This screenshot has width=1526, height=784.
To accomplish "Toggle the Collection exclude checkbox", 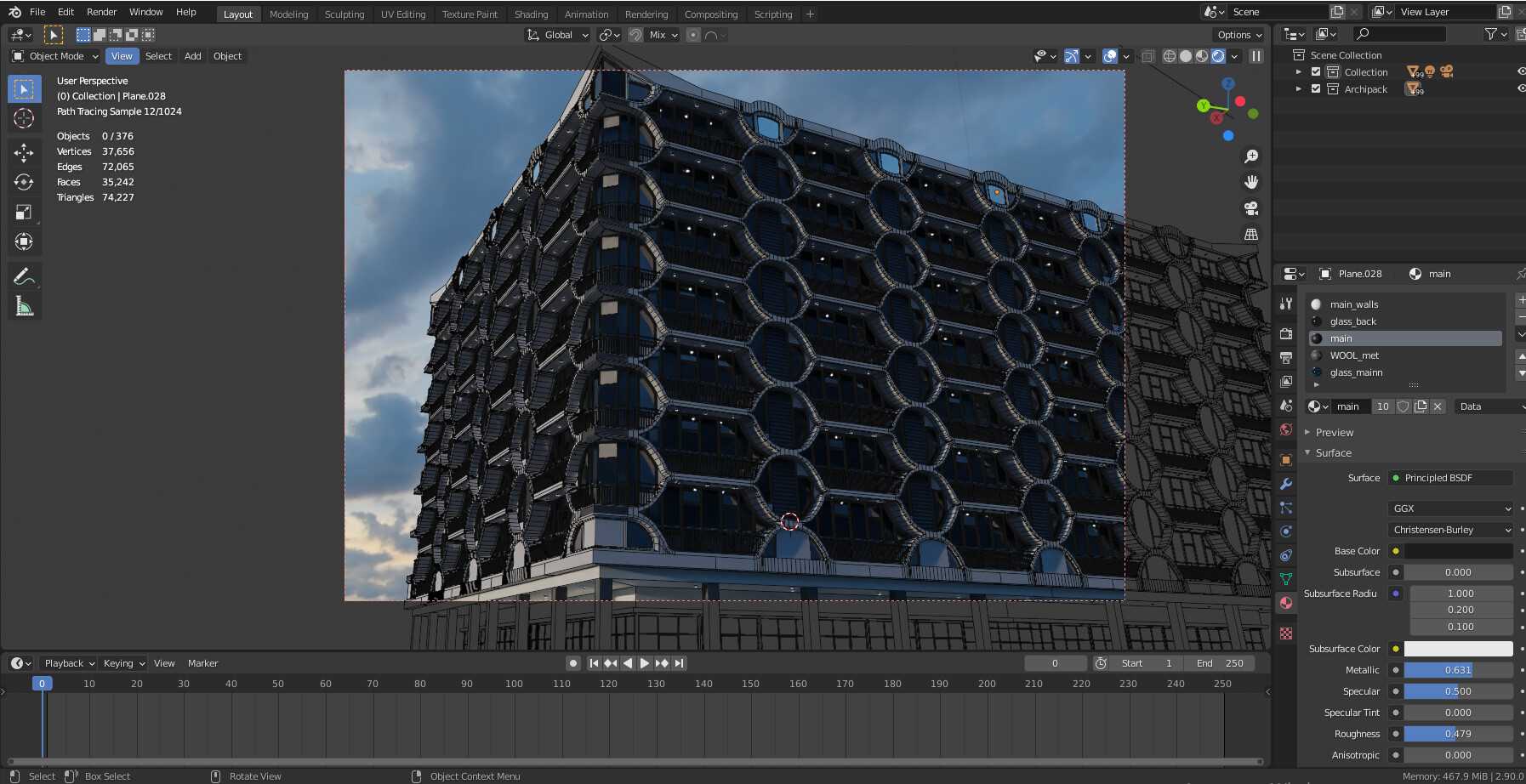I will coord(1316,72).
